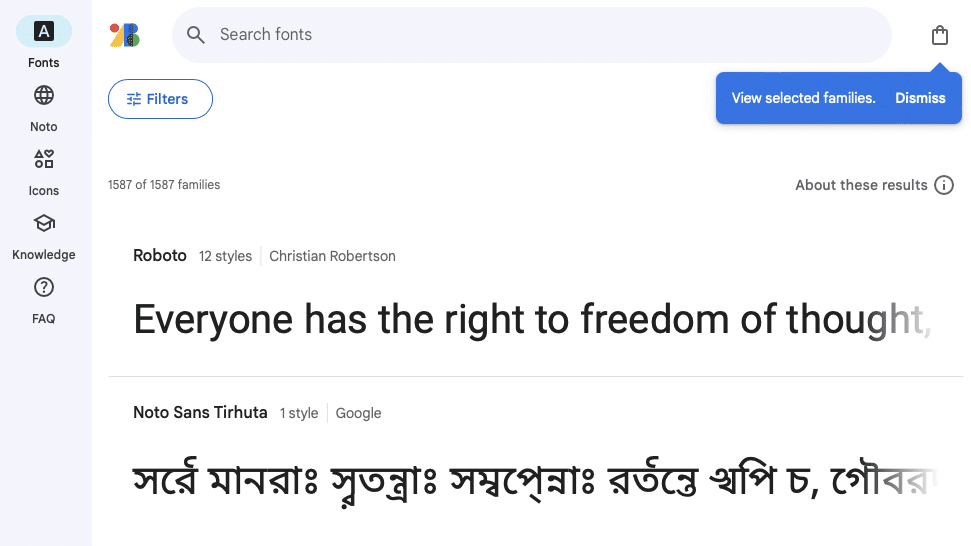Viewport: 971px width, 546px height.
Task: Open the FAQ question mark icon
Action: pyautogui.click(x=43, y=287)
